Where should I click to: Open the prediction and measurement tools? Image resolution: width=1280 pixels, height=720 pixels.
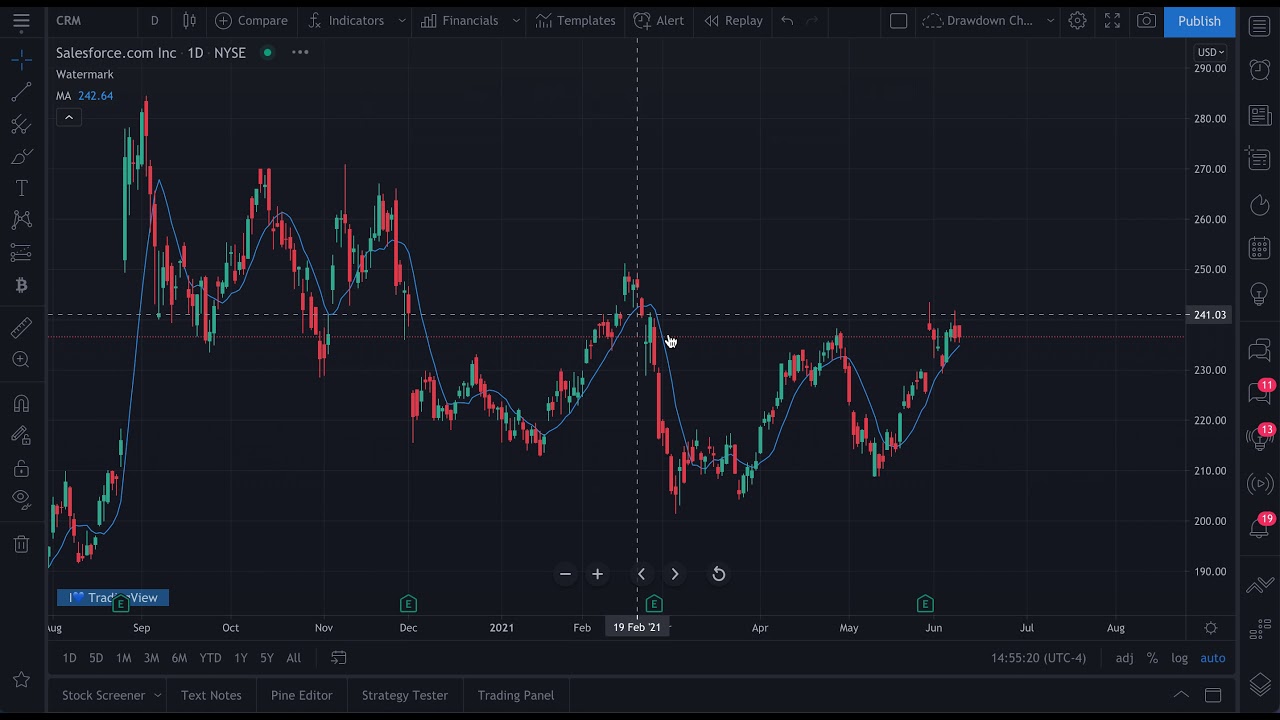[21, 252]
